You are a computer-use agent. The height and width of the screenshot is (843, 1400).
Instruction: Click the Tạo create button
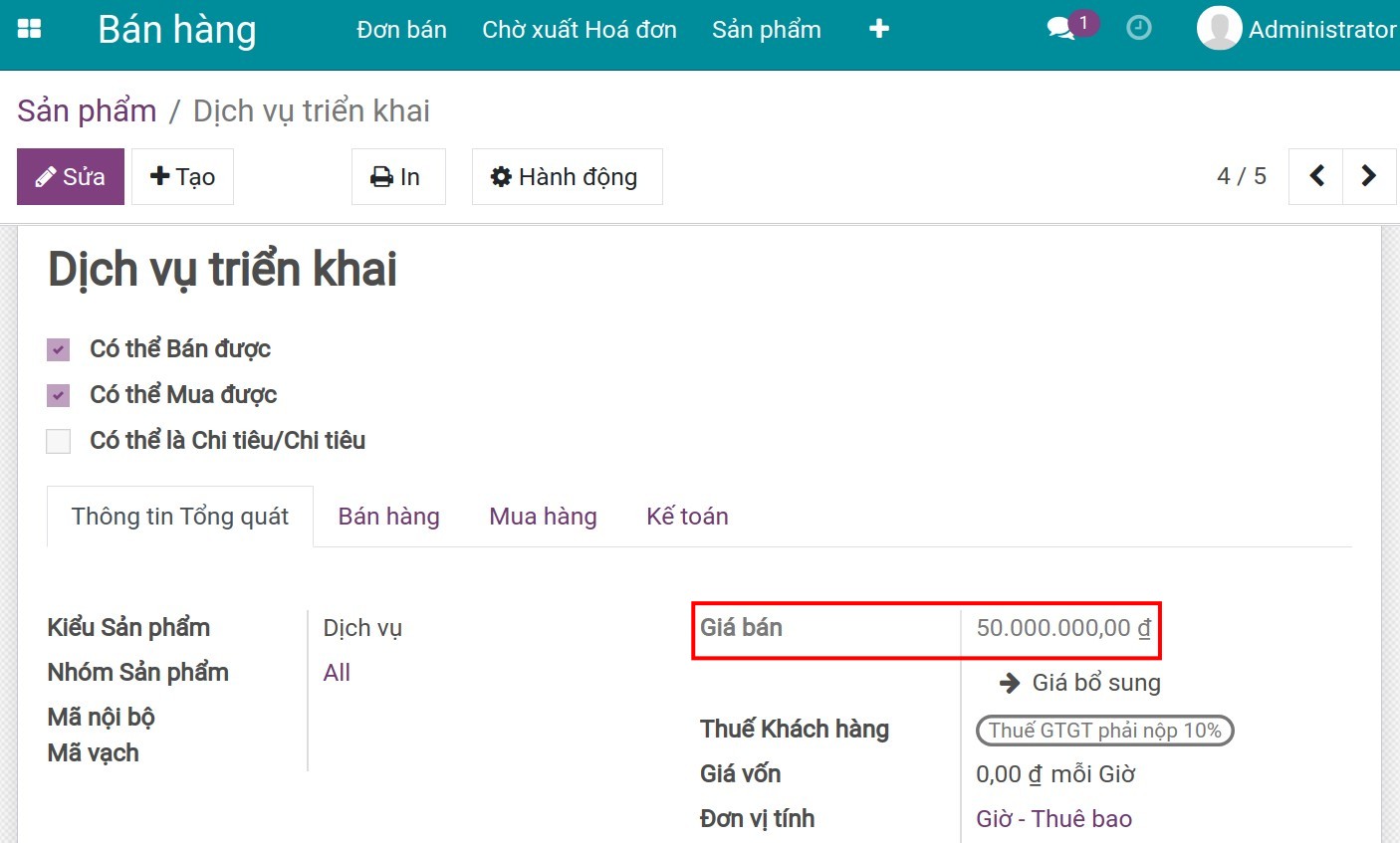tap(182, 176)
